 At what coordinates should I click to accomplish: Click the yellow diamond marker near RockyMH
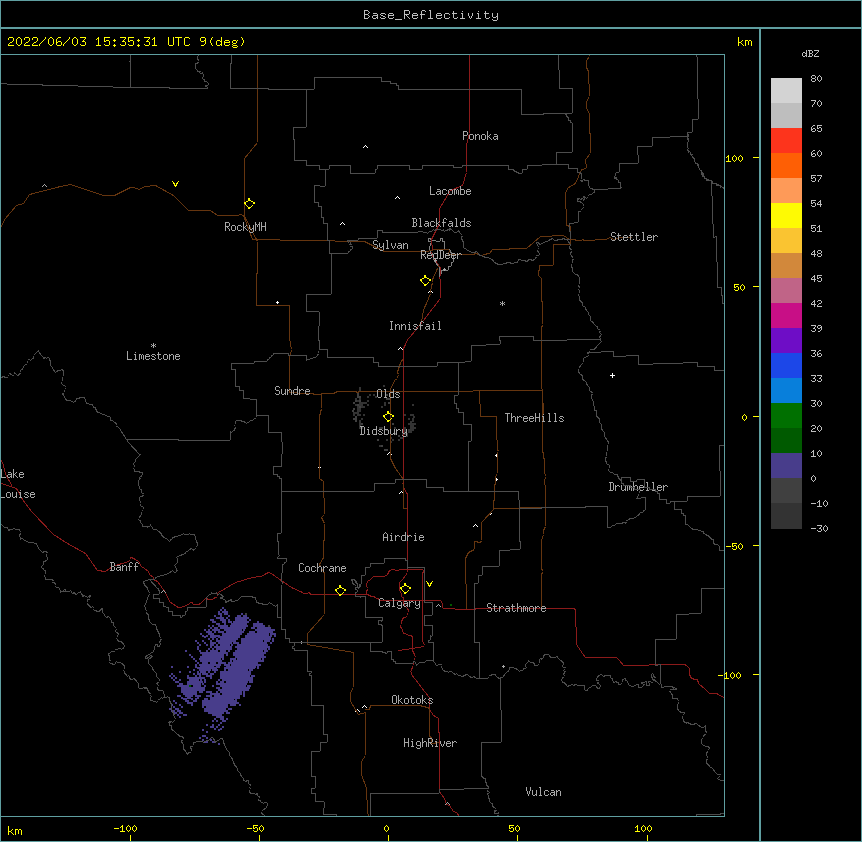(249, 204)
